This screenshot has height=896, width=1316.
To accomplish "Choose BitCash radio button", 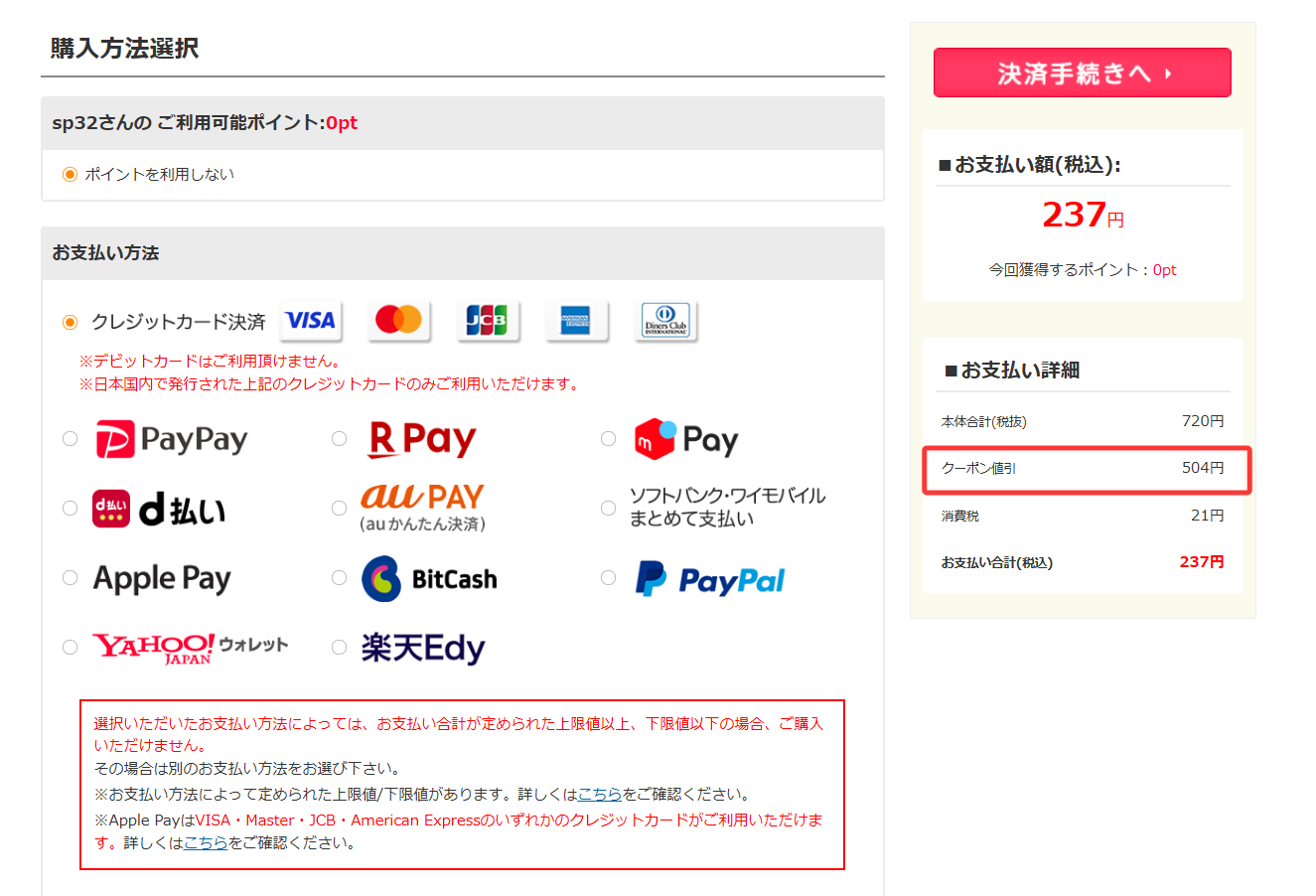I will point(339,578).
